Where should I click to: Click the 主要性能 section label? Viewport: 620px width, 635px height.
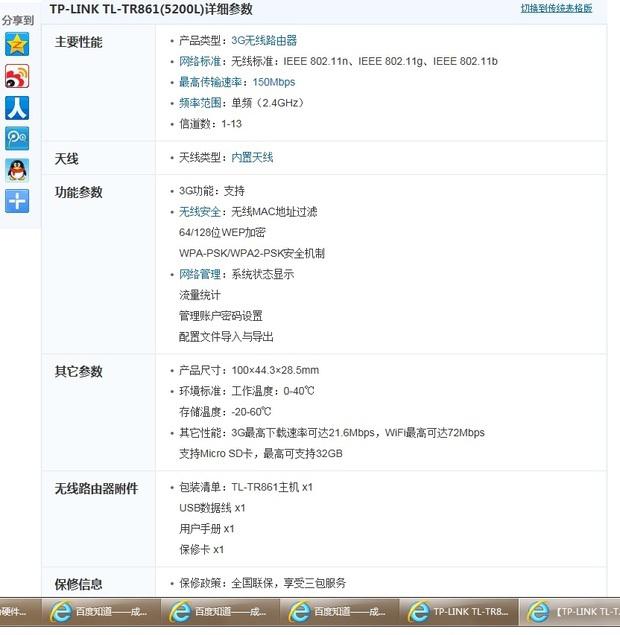pos(79,42)
